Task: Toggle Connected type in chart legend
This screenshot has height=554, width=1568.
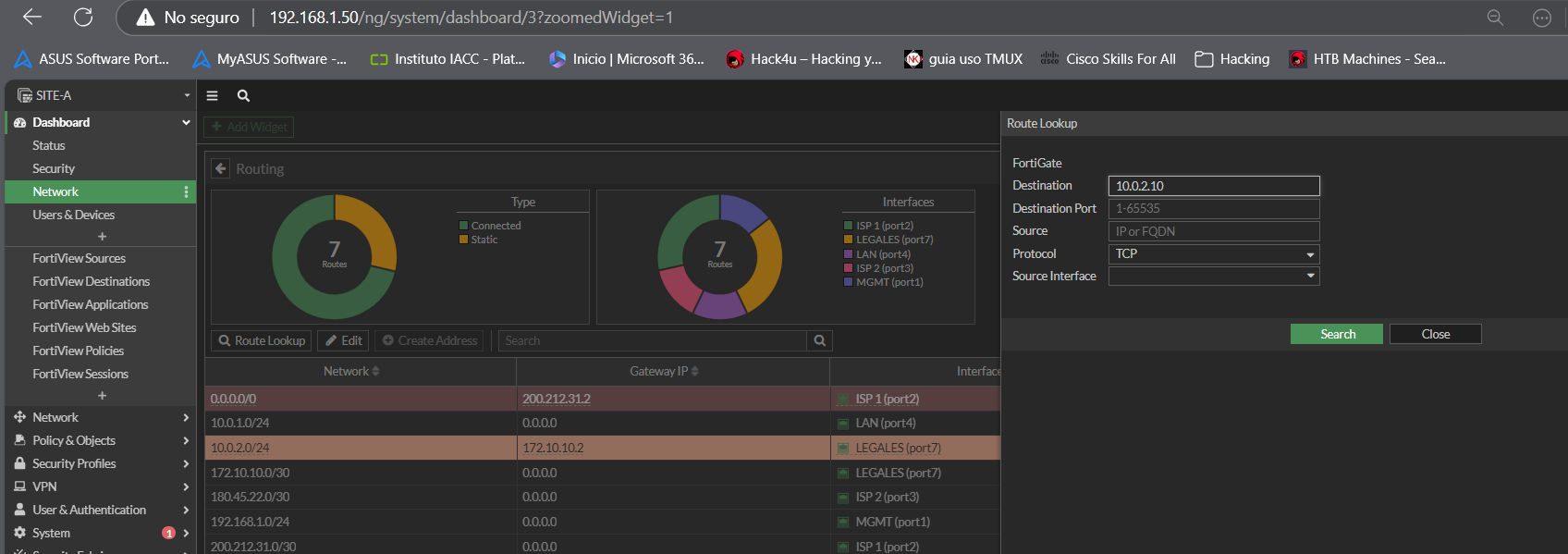Action: [x=496, y=226]
